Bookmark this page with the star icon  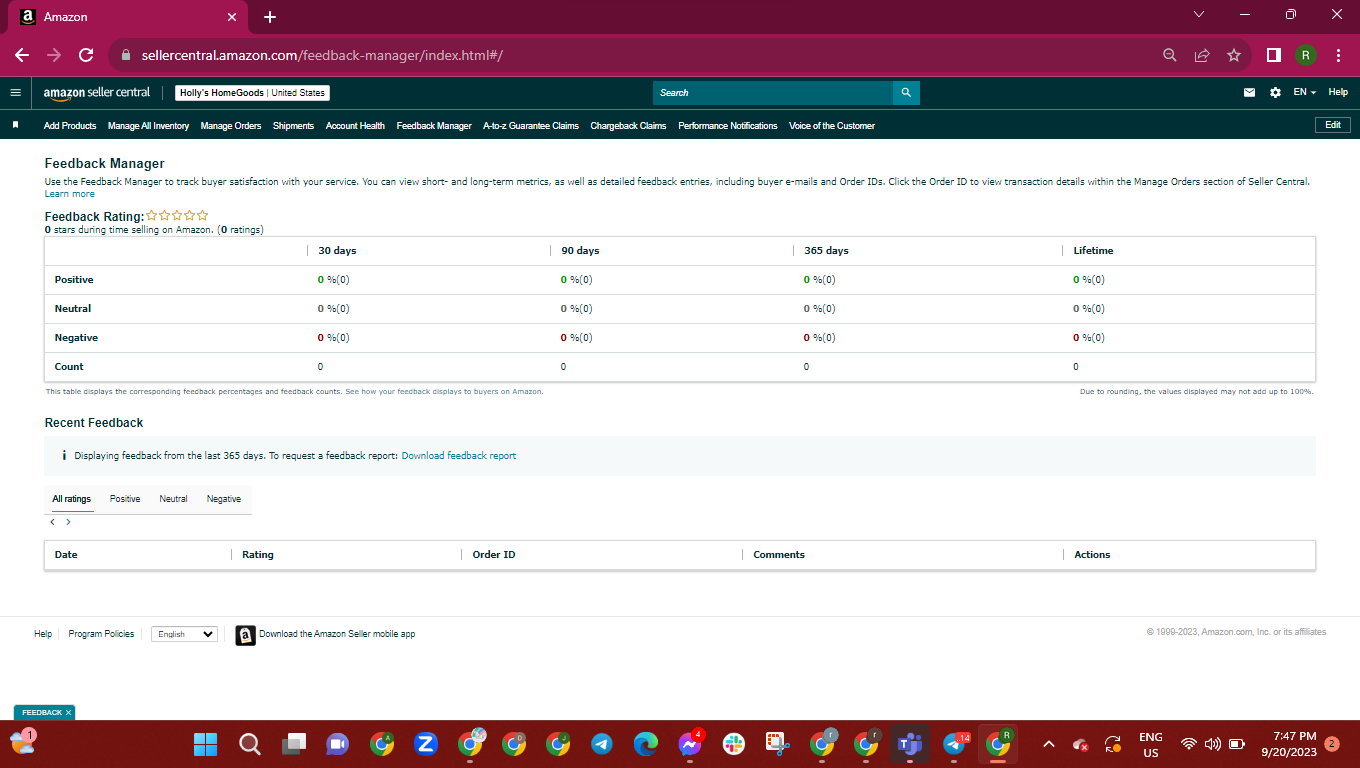click(1234, 55)
